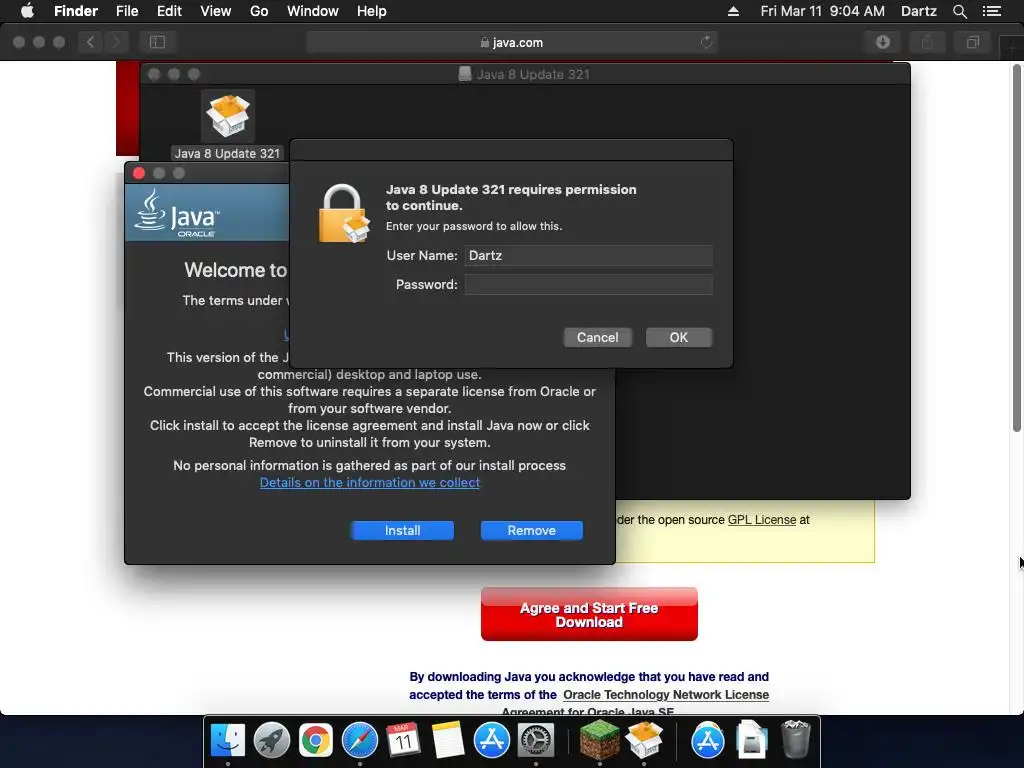Click Install in Java installer
1024x768 pixels.
coord(402,530)
